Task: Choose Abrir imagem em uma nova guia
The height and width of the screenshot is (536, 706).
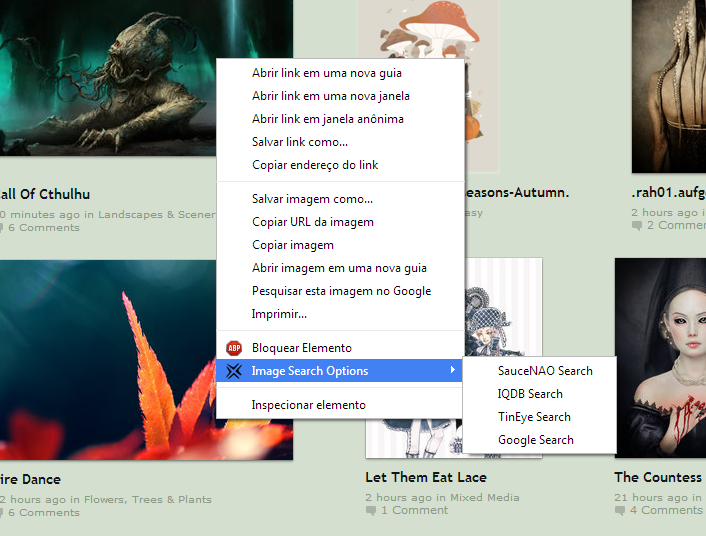Action: point(340,268)
